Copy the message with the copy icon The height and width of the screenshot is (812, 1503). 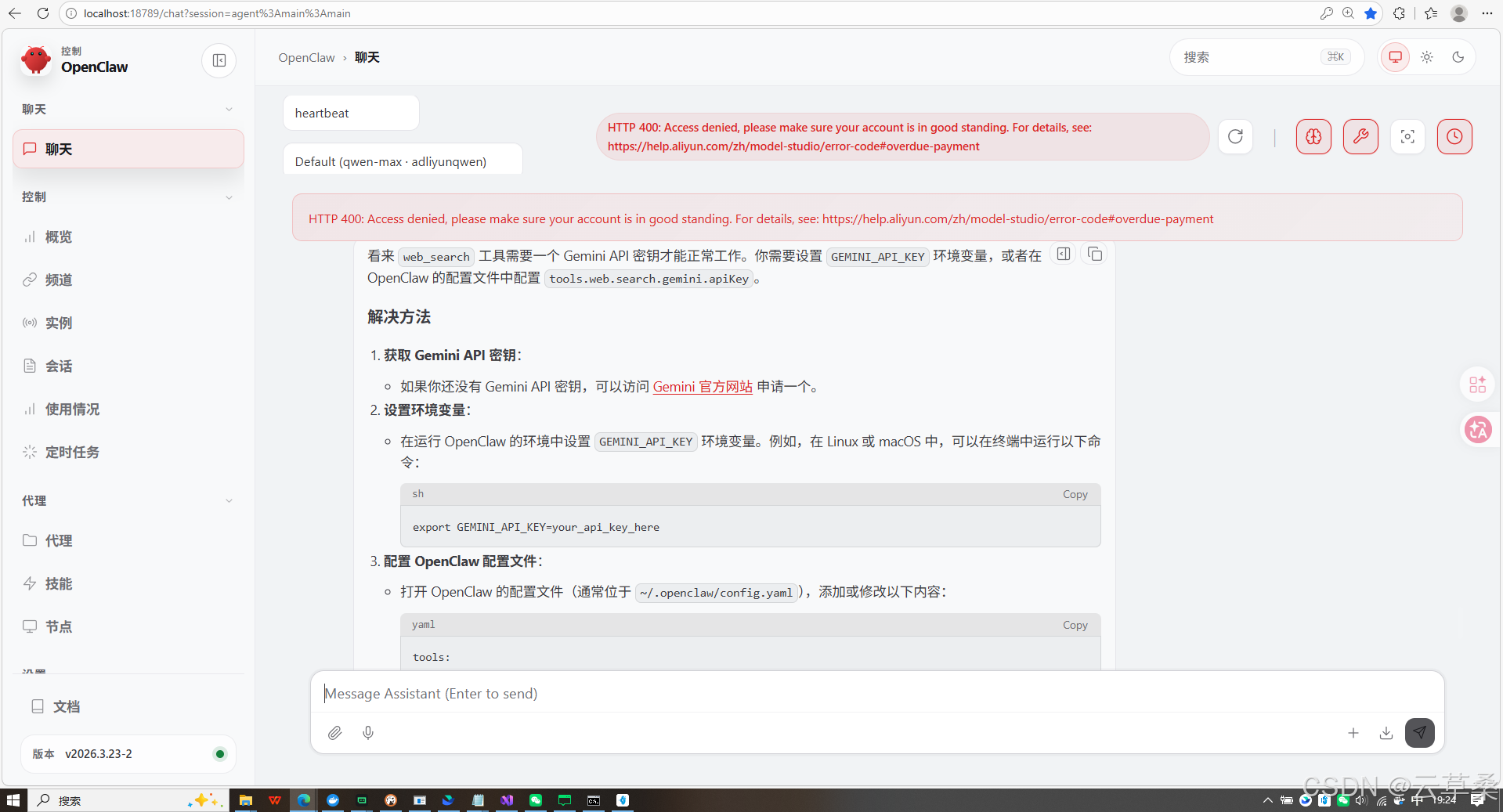(x=1095, y=254)
